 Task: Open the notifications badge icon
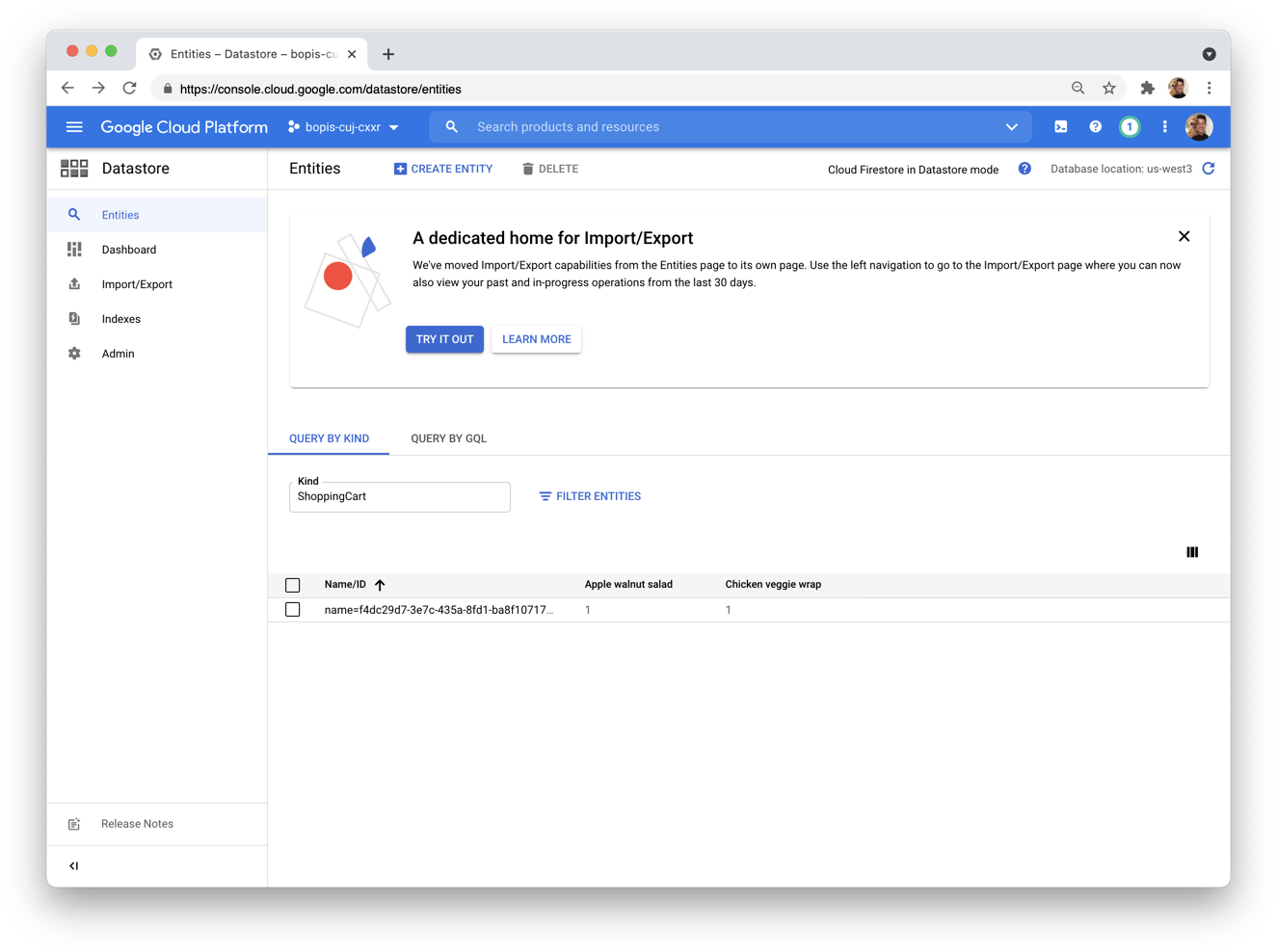[x=1130, y=127]
